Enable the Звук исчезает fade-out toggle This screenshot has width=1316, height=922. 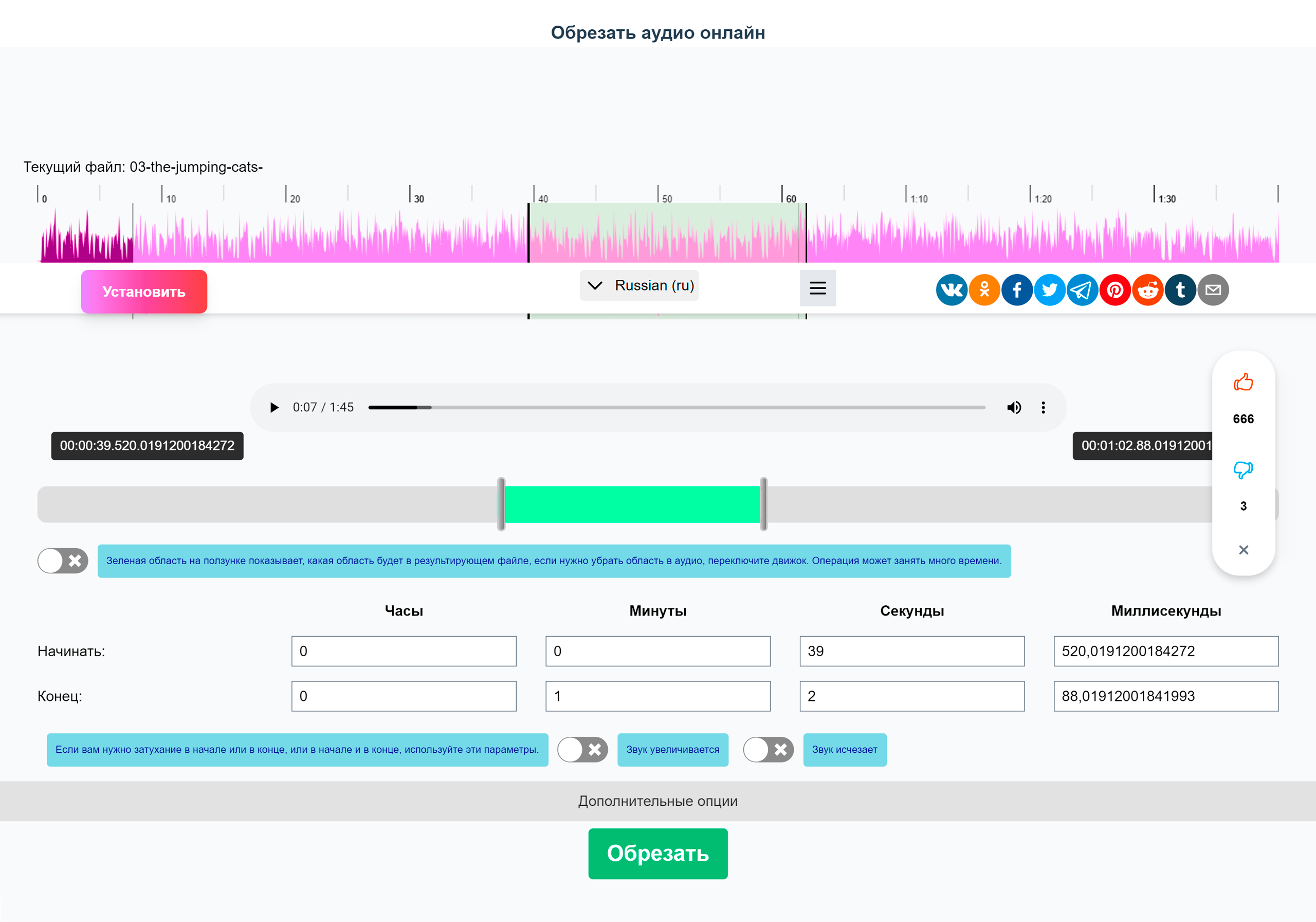pos(768,749)
